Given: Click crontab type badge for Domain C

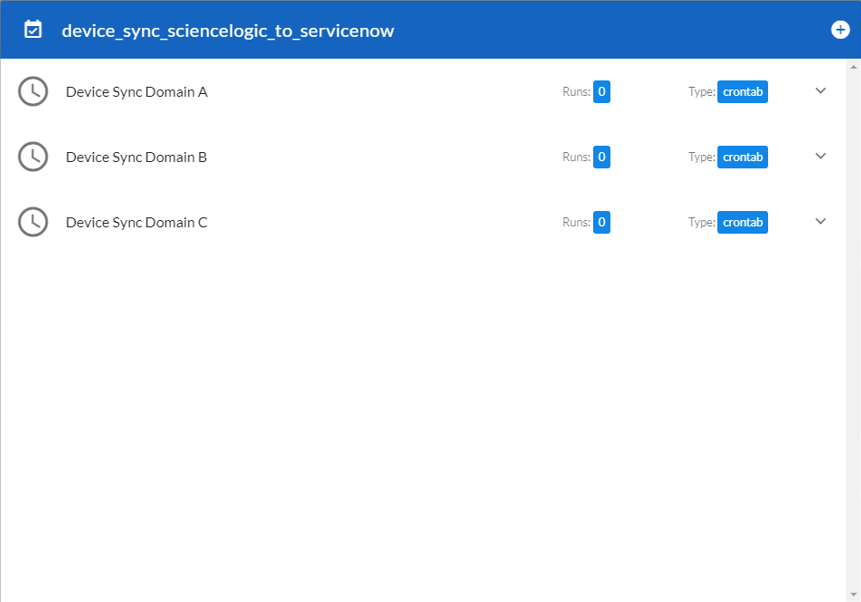Looking at the screenshot, I should (742, 222).
